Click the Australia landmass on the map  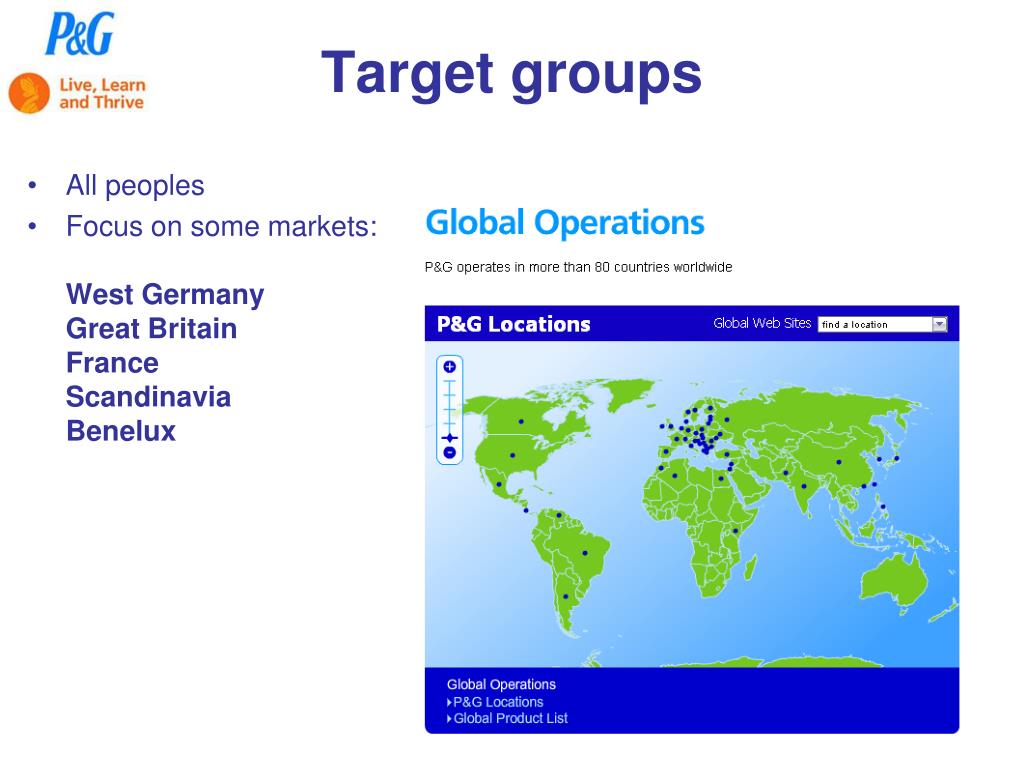tap(895, 581)
